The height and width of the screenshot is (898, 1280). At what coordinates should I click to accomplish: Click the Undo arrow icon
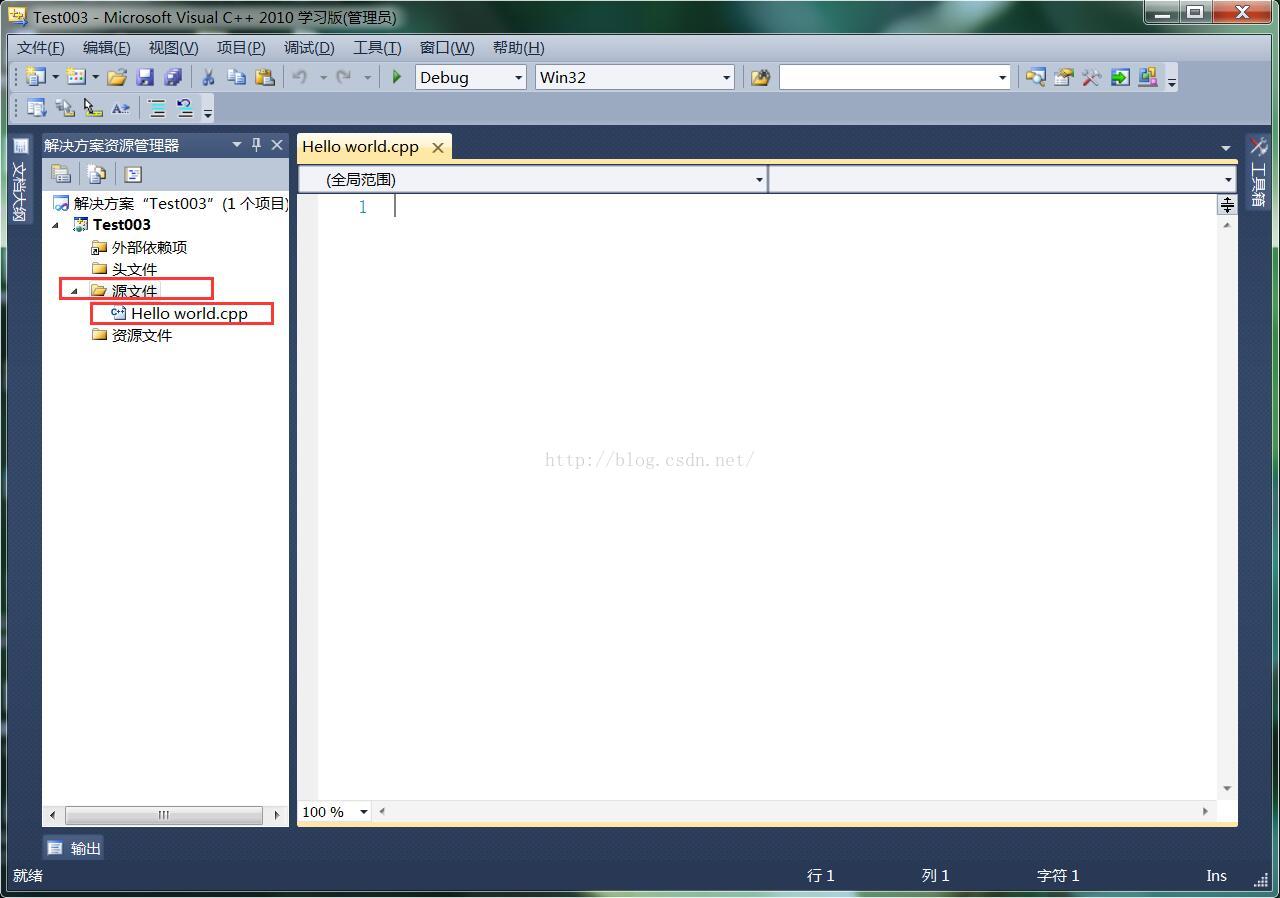tap(299, 77)
